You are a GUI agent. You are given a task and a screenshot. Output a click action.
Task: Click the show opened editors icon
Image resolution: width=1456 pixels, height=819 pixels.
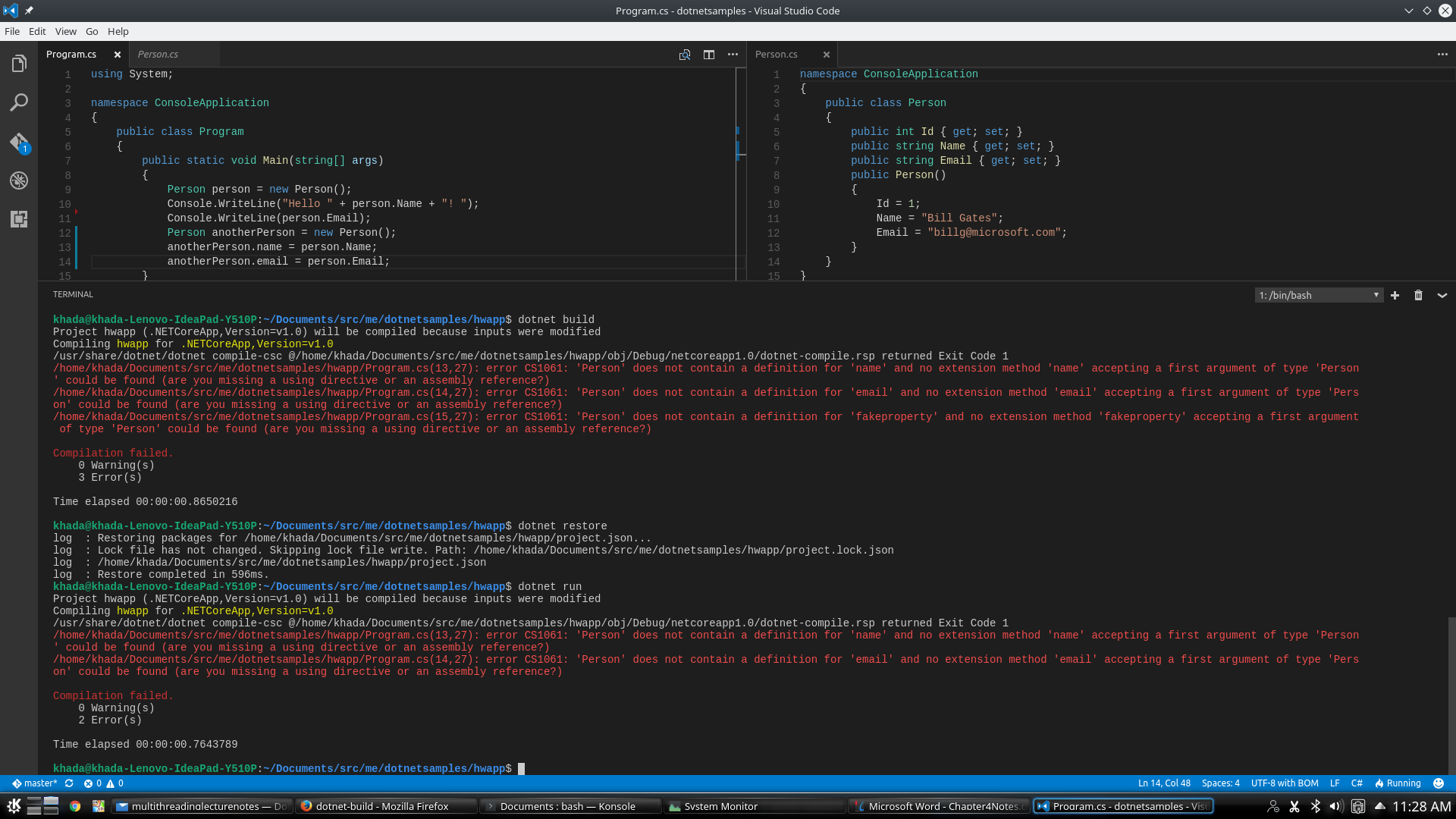pyautogui.click(x=685, y=55)
